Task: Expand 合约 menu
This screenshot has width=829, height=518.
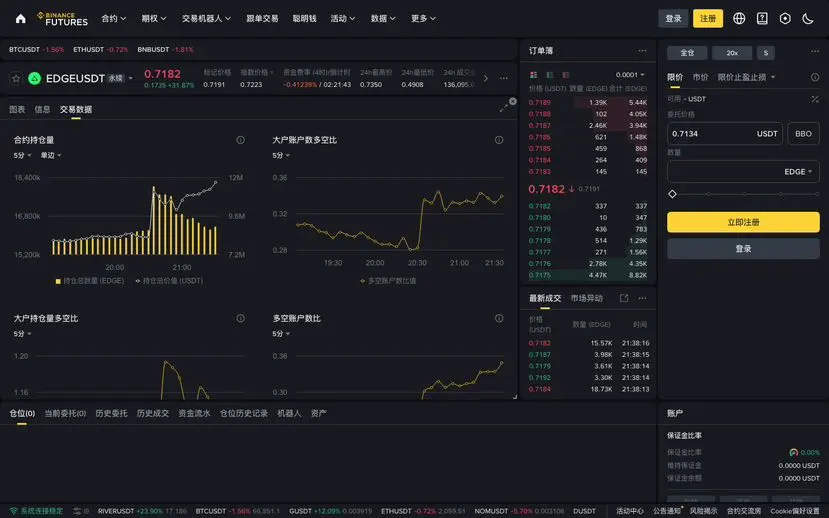Action: 114,18
